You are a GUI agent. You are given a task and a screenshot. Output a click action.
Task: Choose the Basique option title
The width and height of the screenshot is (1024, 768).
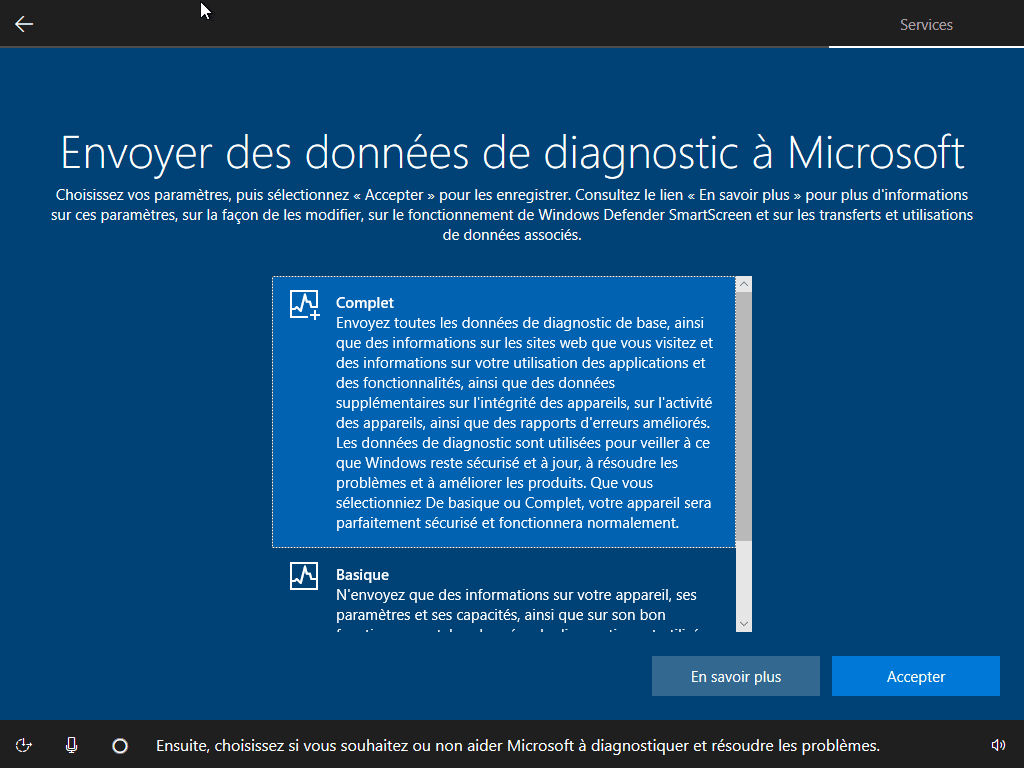point(362,575)
